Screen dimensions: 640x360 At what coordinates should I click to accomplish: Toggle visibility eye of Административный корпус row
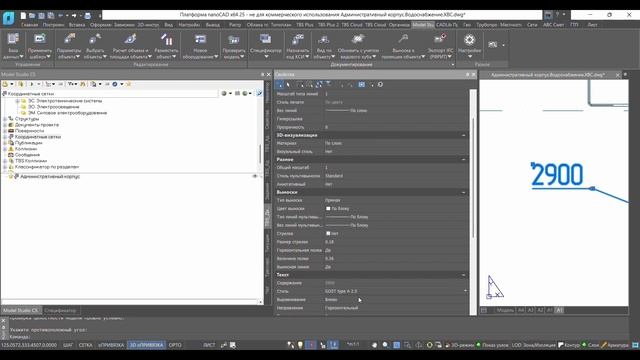(255, 176)
